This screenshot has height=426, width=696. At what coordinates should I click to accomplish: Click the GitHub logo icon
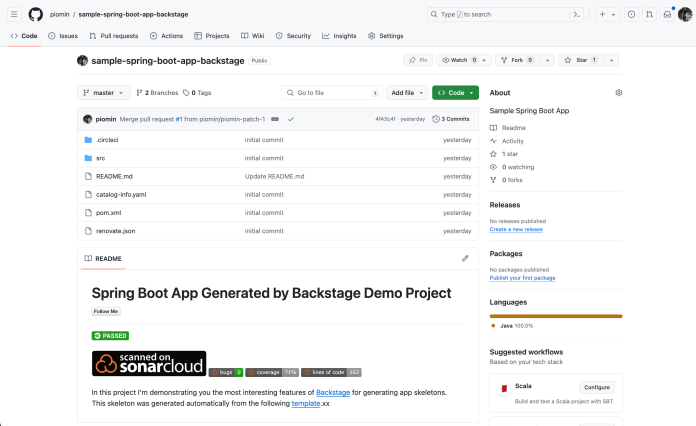click(x=36, y=14)
